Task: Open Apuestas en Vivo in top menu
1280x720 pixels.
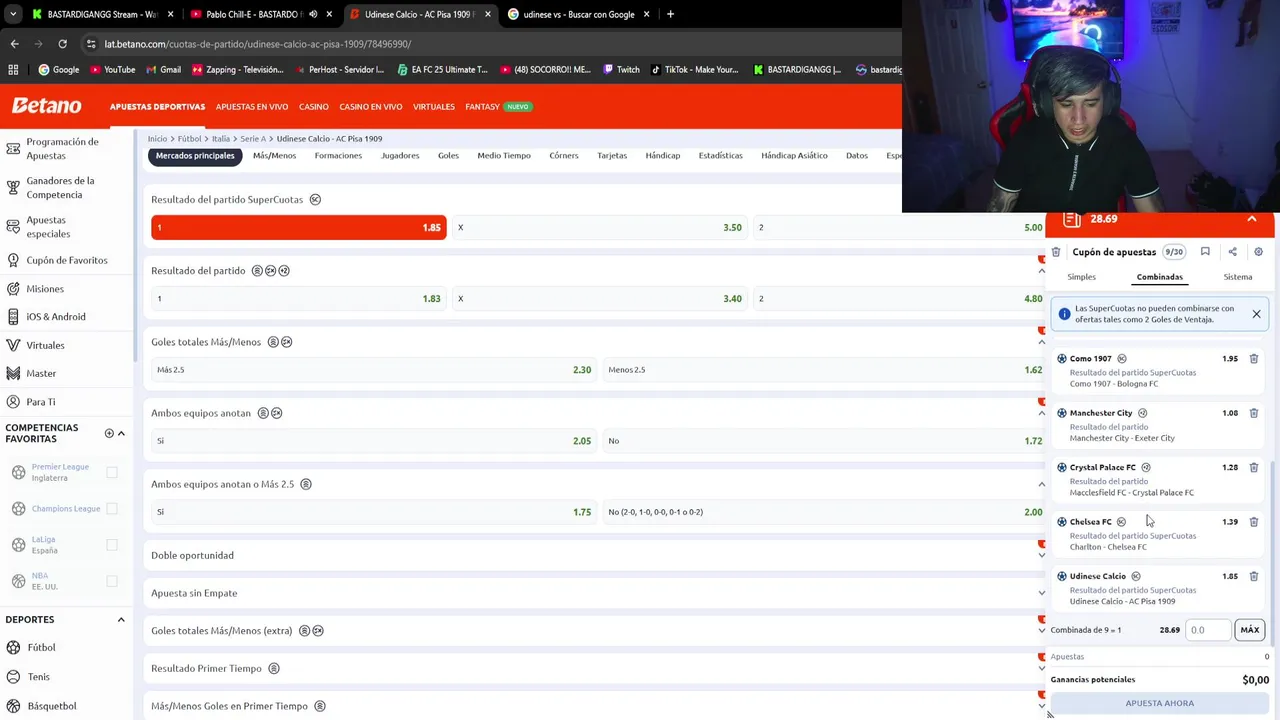Action: (x=252, y=107)
